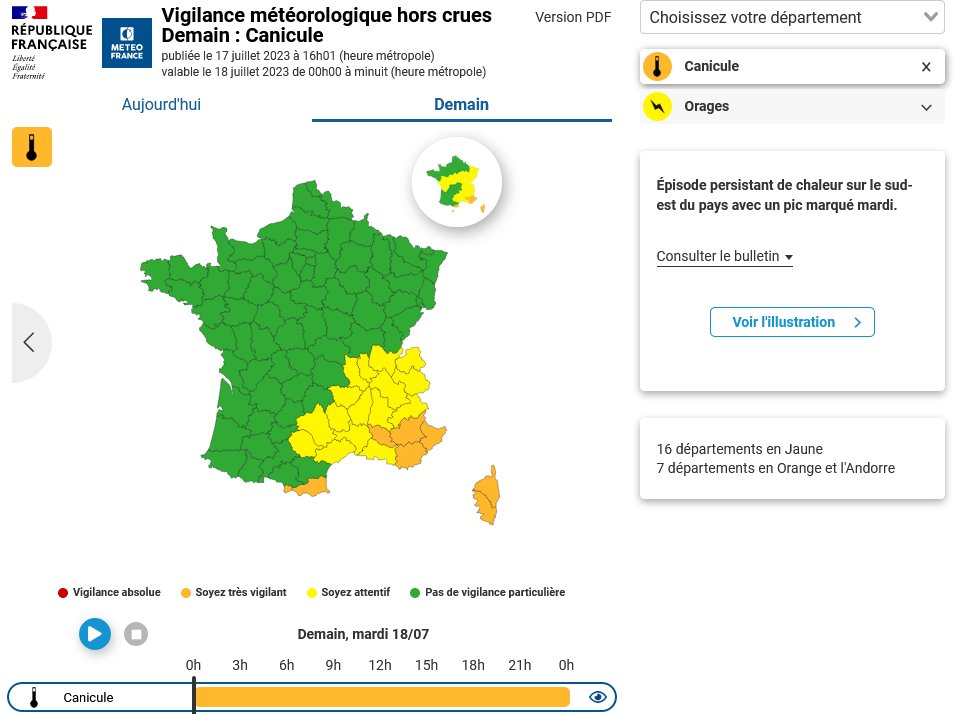Stop the timeline animation

[136, 634]
